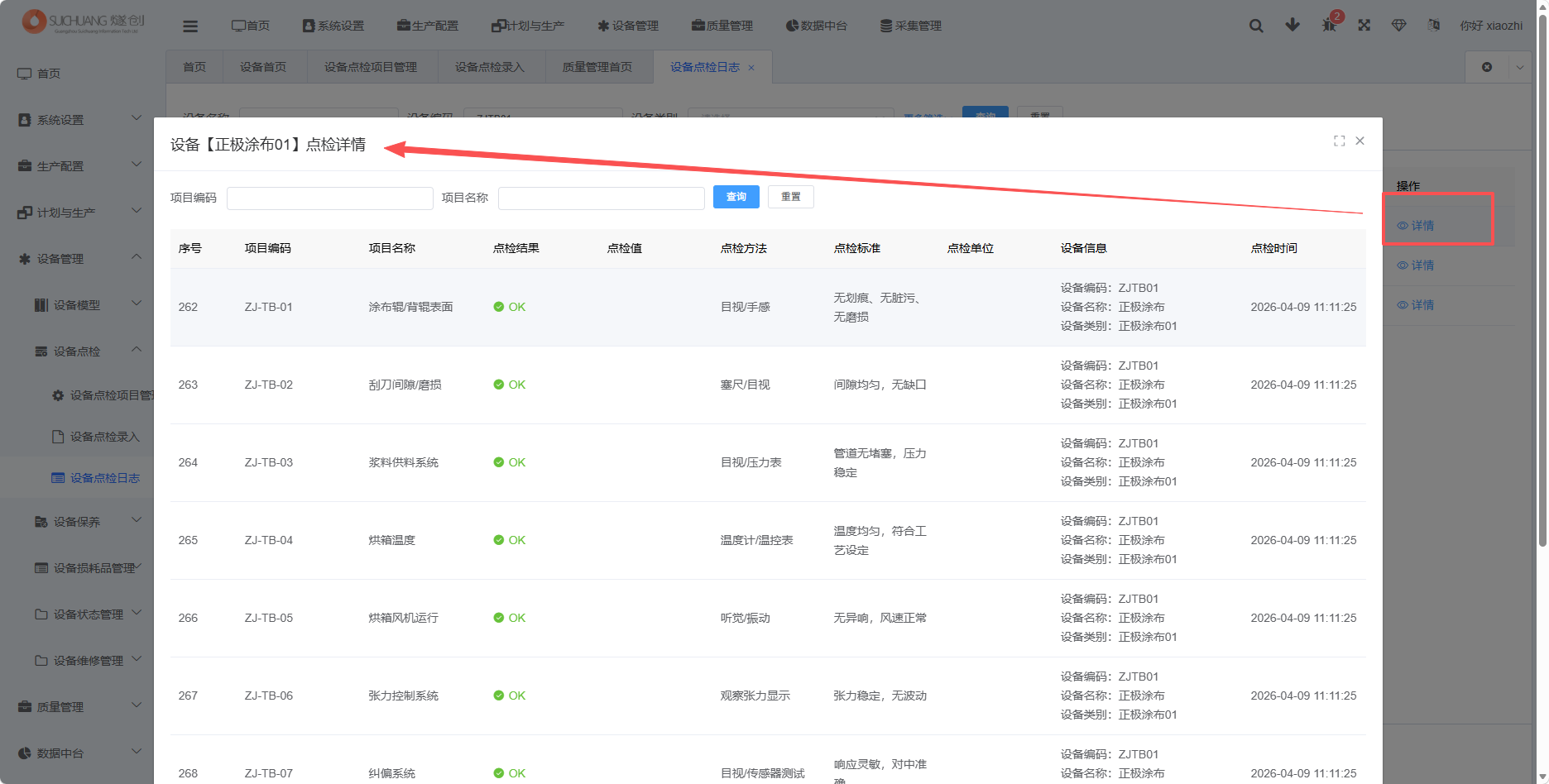Open top menu 设备管理
Viewport: 1549px width, 784px height.
point(628,26)
